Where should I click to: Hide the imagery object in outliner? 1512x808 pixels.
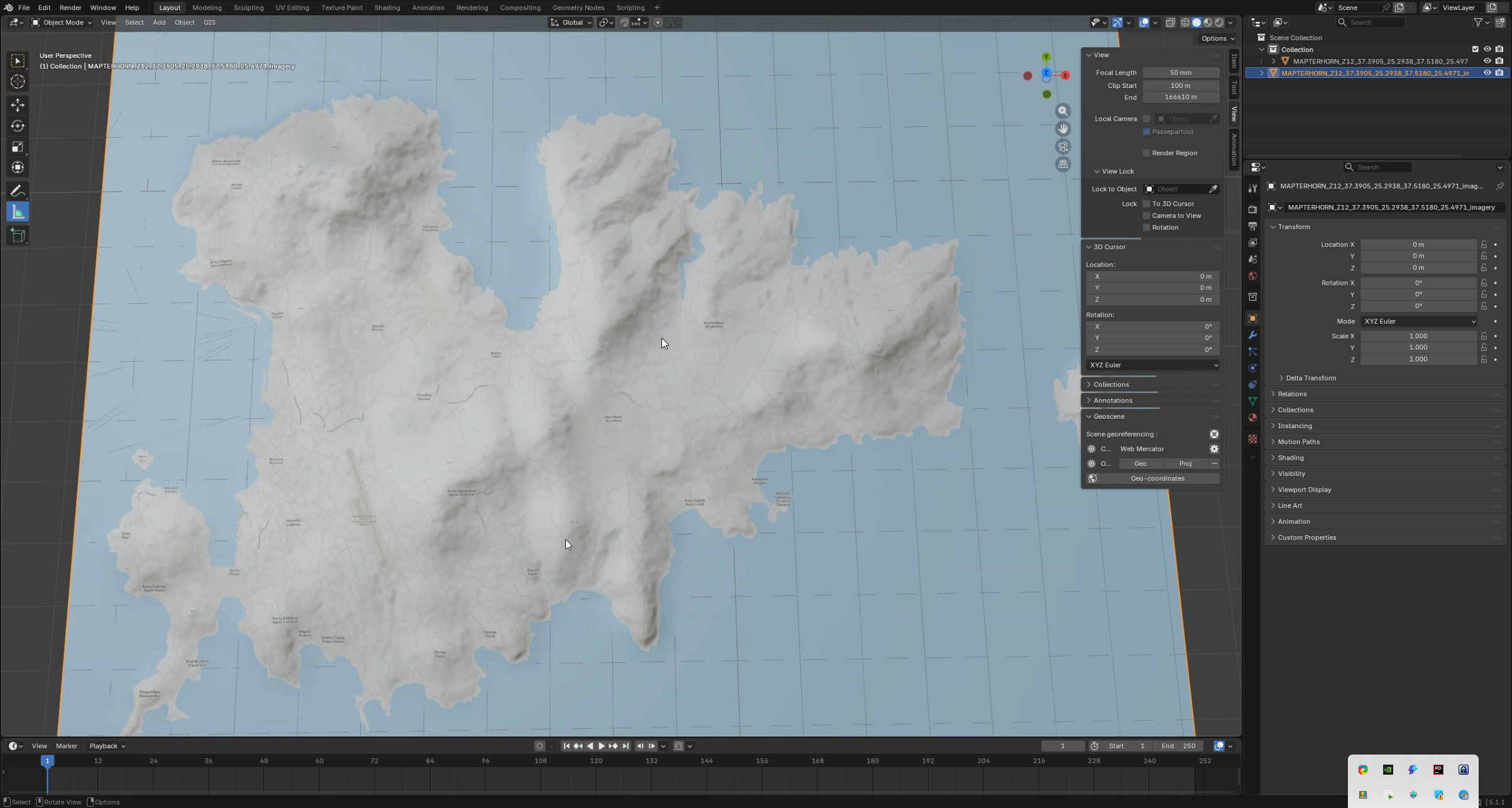[1487, 73]
